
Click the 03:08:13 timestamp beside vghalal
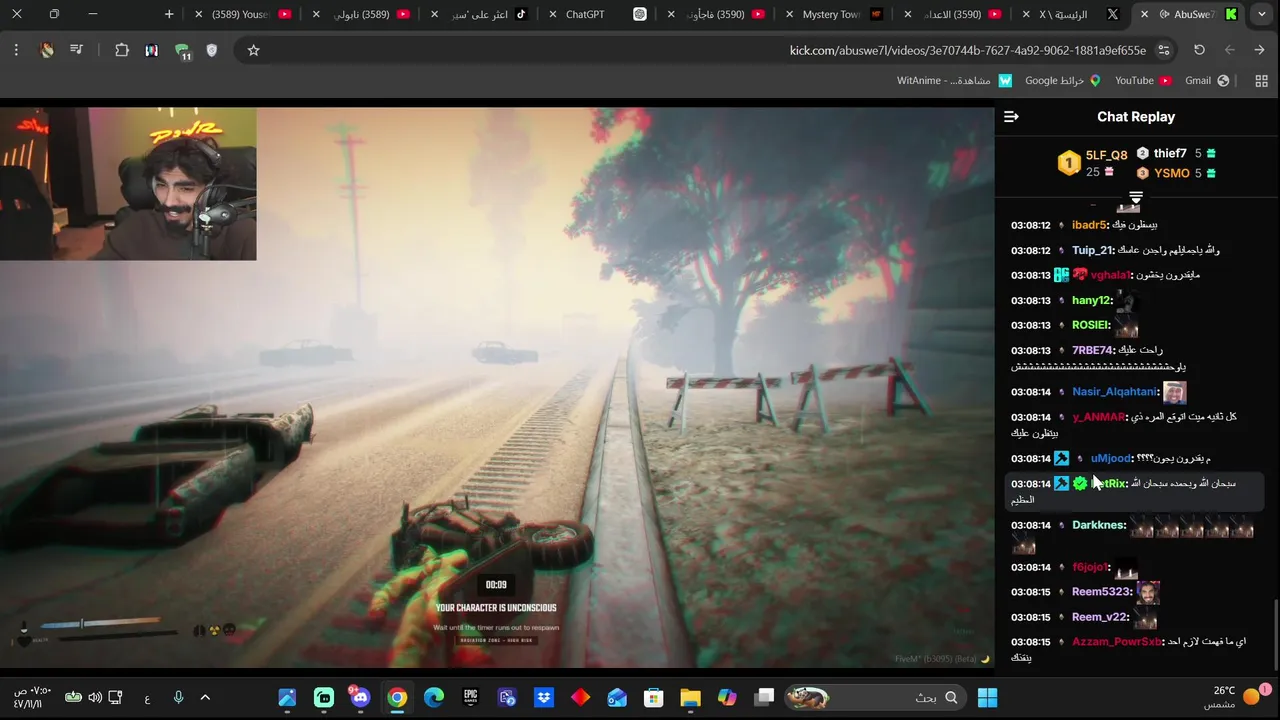1030,275
